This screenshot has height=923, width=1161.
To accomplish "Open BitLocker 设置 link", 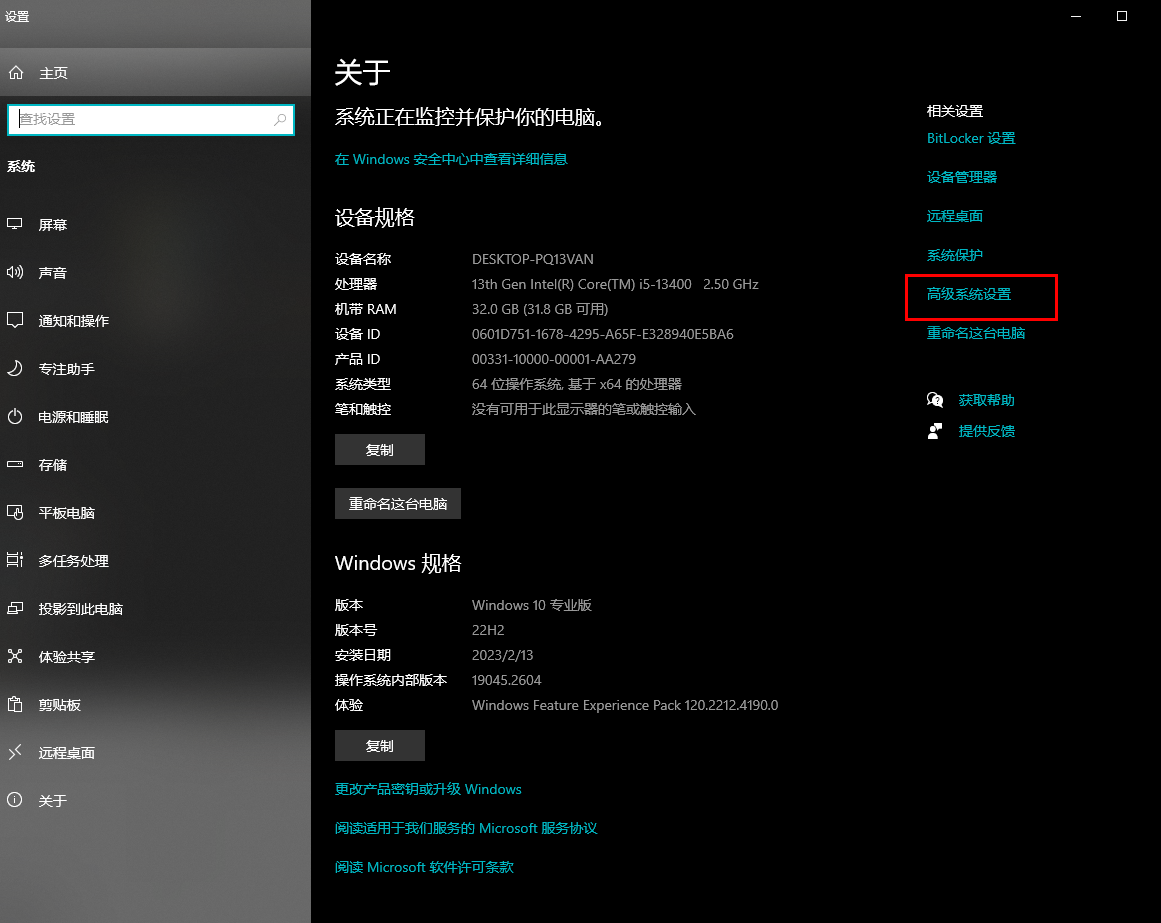I will [x=971, y=138].
